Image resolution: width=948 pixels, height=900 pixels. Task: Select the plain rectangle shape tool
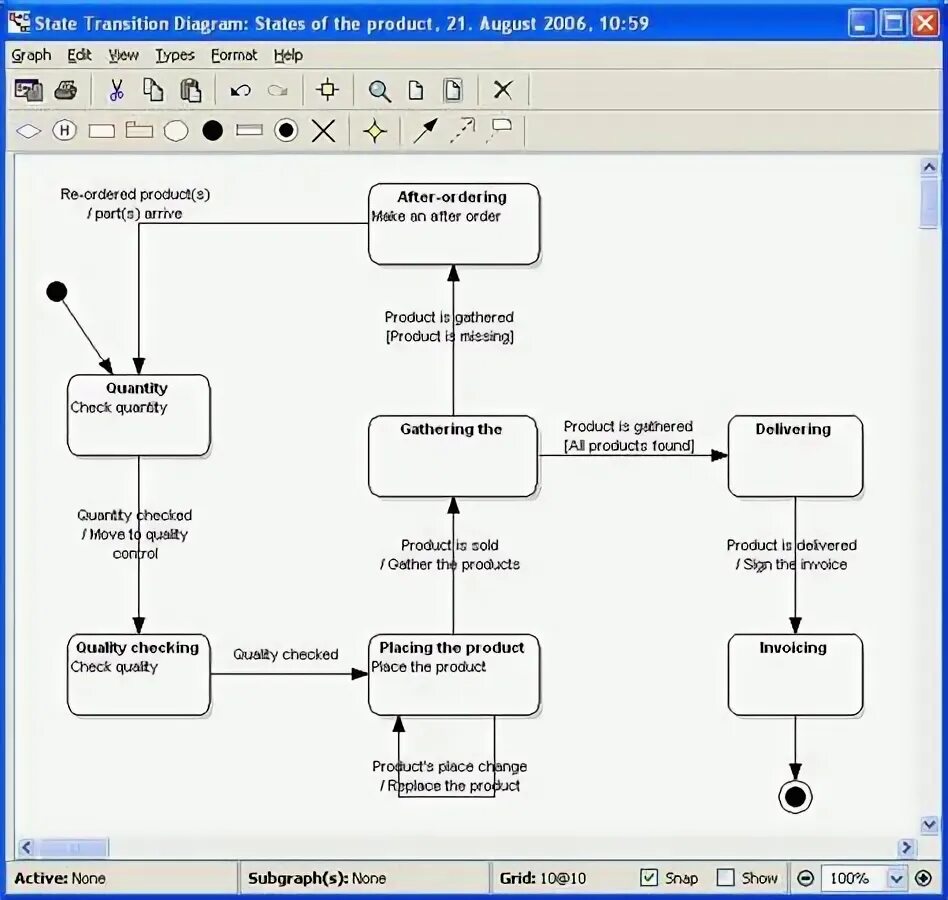click(102, 131)
